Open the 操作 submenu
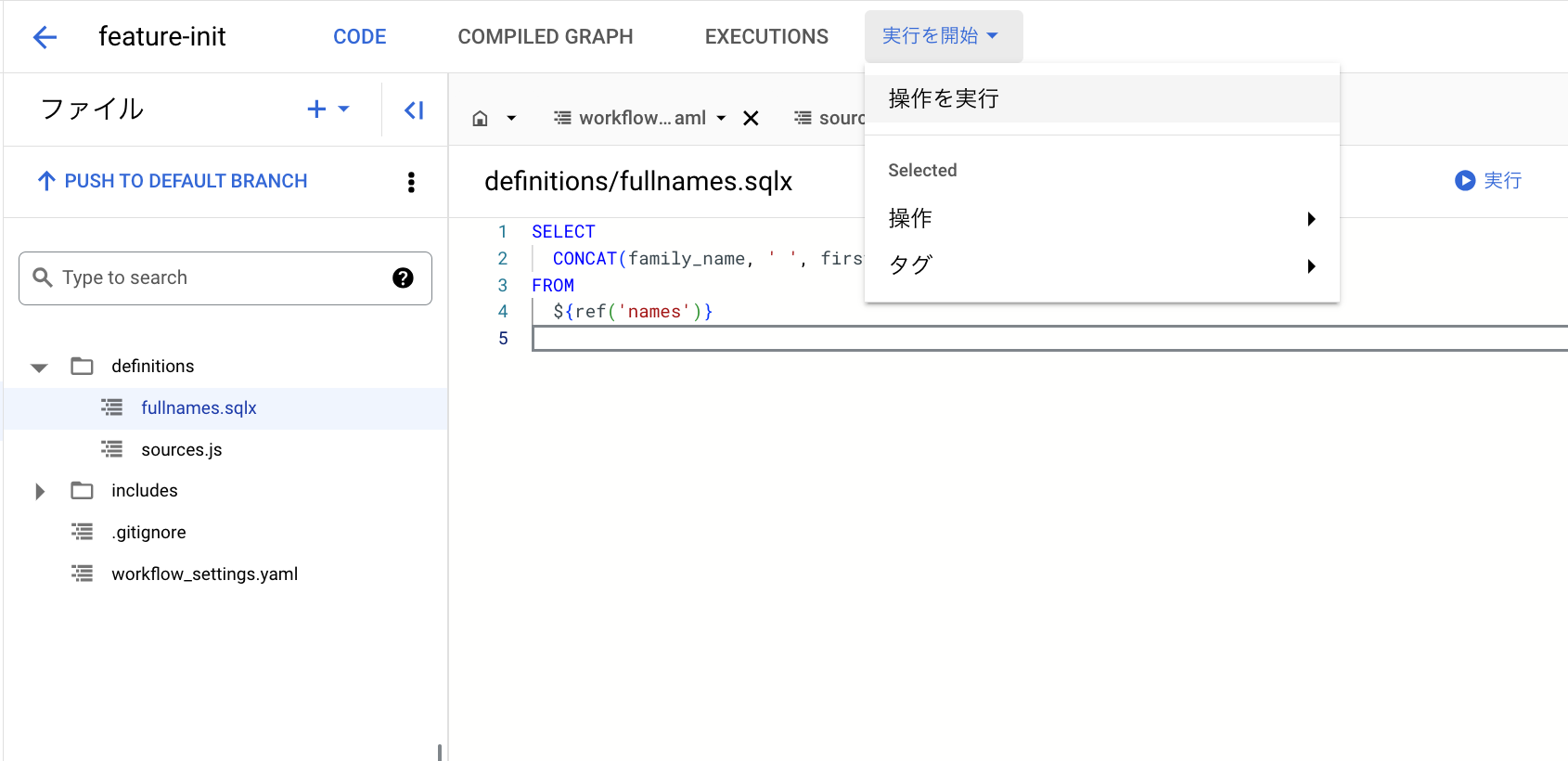This screenshot has height=761, width=1568. pos(1102,218)
